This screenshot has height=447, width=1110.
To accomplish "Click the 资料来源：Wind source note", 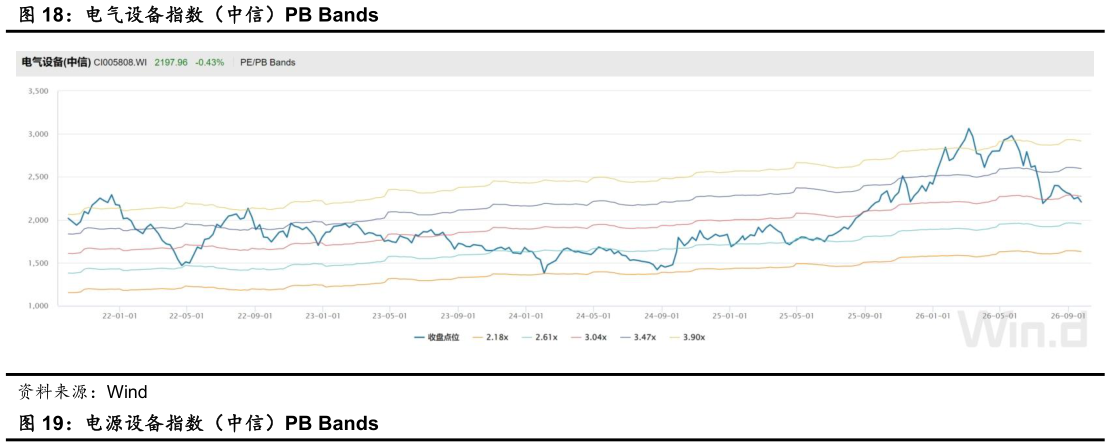I will pos(83,392).
